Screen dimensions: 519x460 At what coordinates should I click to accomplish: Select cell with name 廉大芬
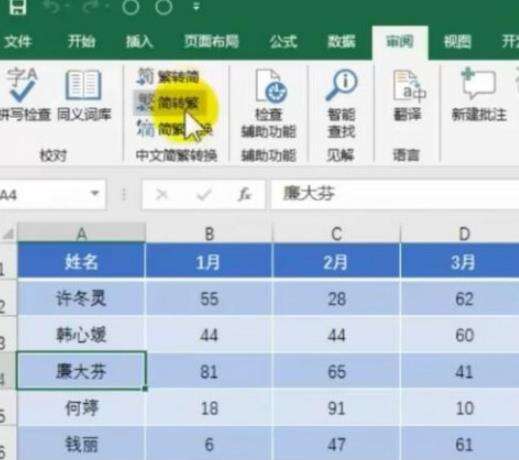point(82,371)
